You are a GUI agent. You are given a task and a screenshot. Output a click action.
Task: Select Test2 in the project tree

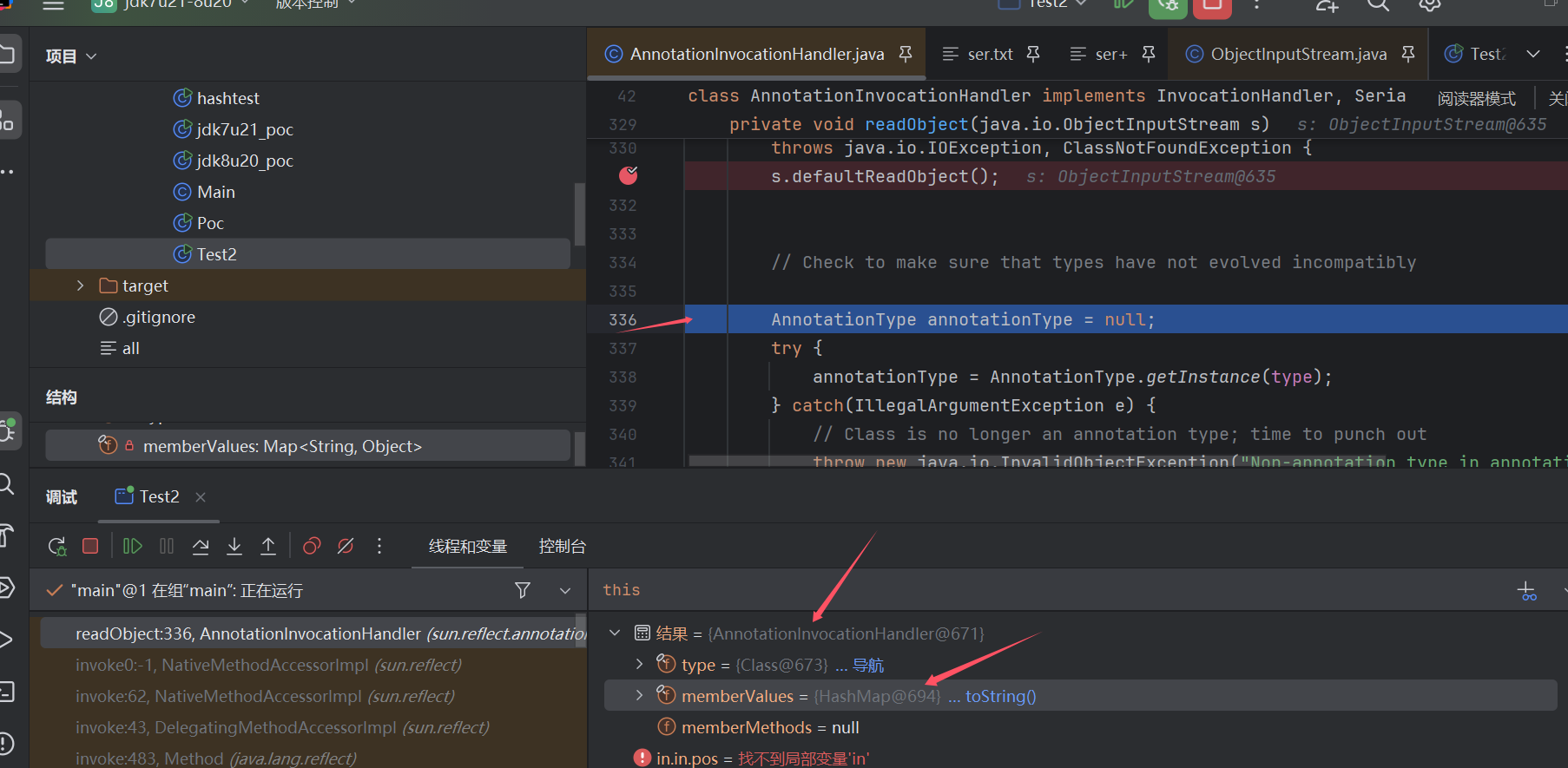307,254
